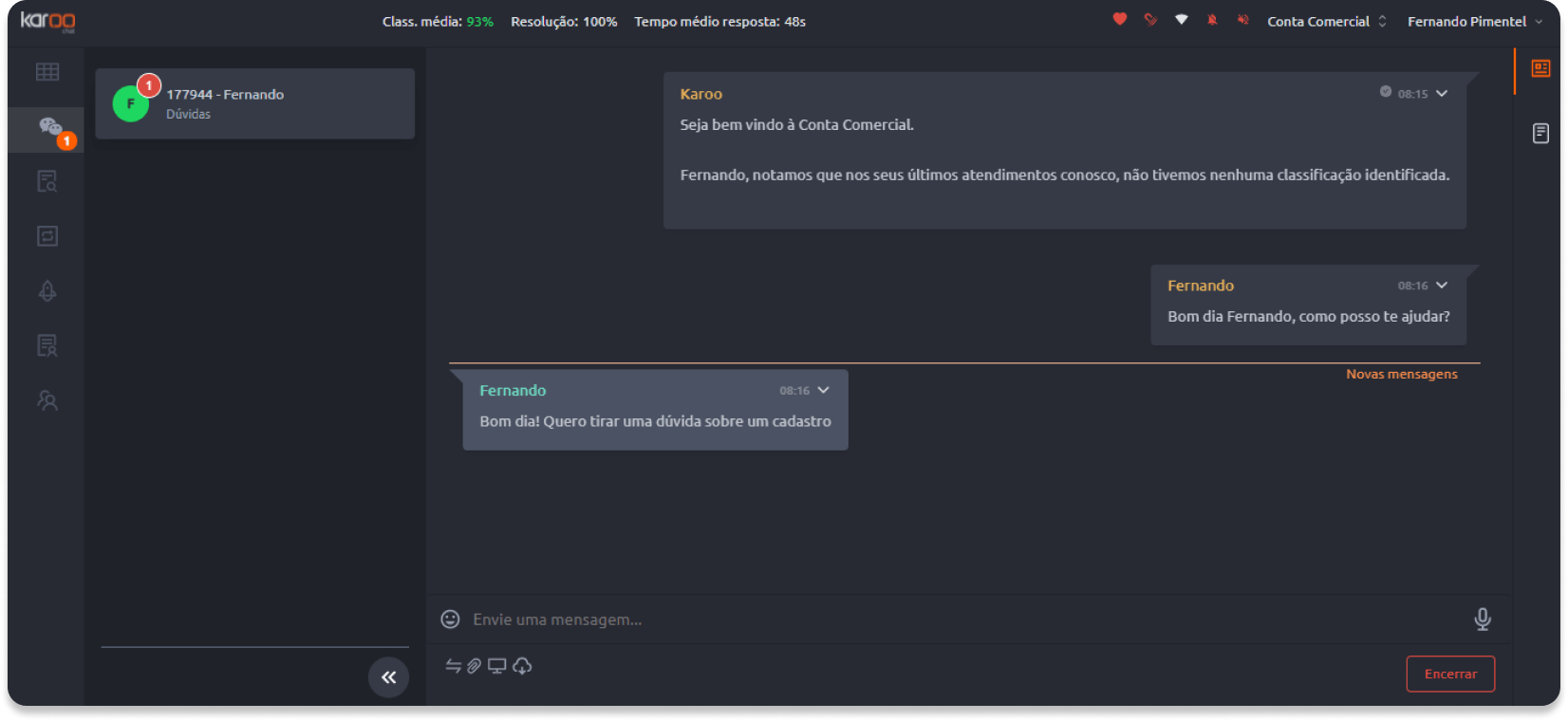Start voice recording with microphone icon
The width and height of the screenshot is (1568, 721).
tap(1483, 619)
